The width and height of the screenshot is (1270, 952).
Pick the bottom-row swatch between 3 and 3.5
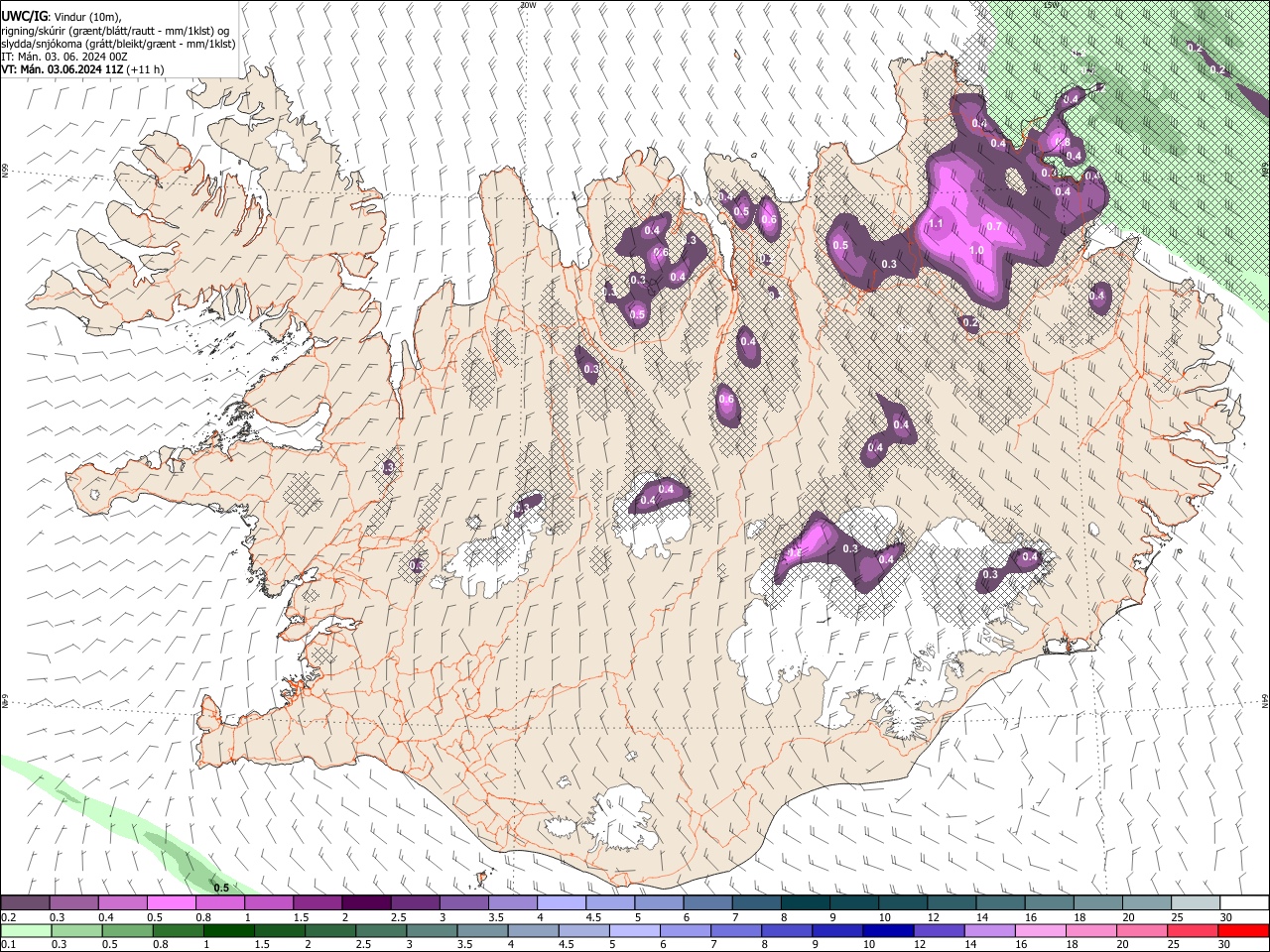coord(431,930)
